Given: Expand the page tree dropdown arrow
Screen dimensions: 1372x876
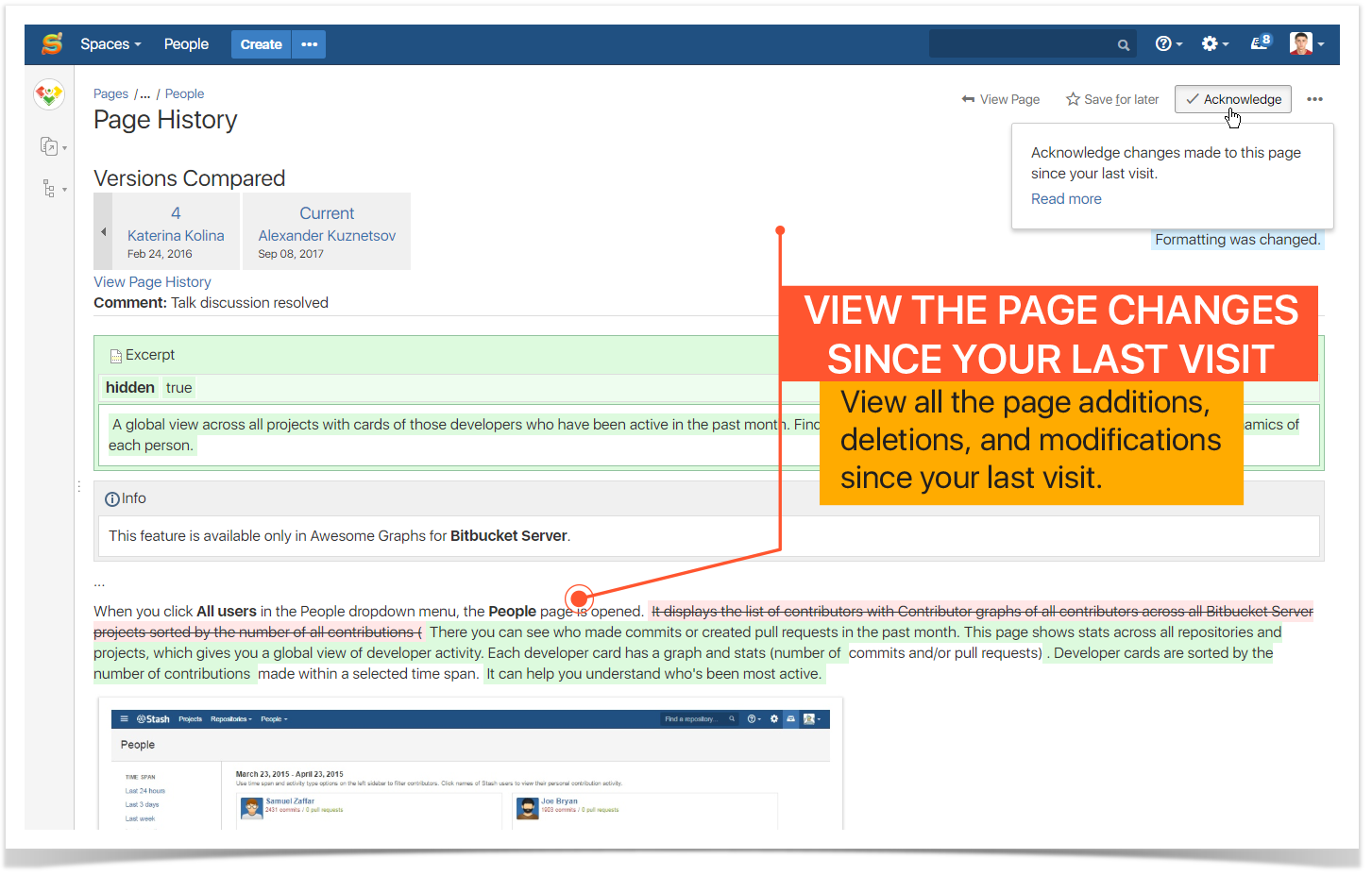Looking at the screenshot, I should pyautogui.click(x=64, y=190).
